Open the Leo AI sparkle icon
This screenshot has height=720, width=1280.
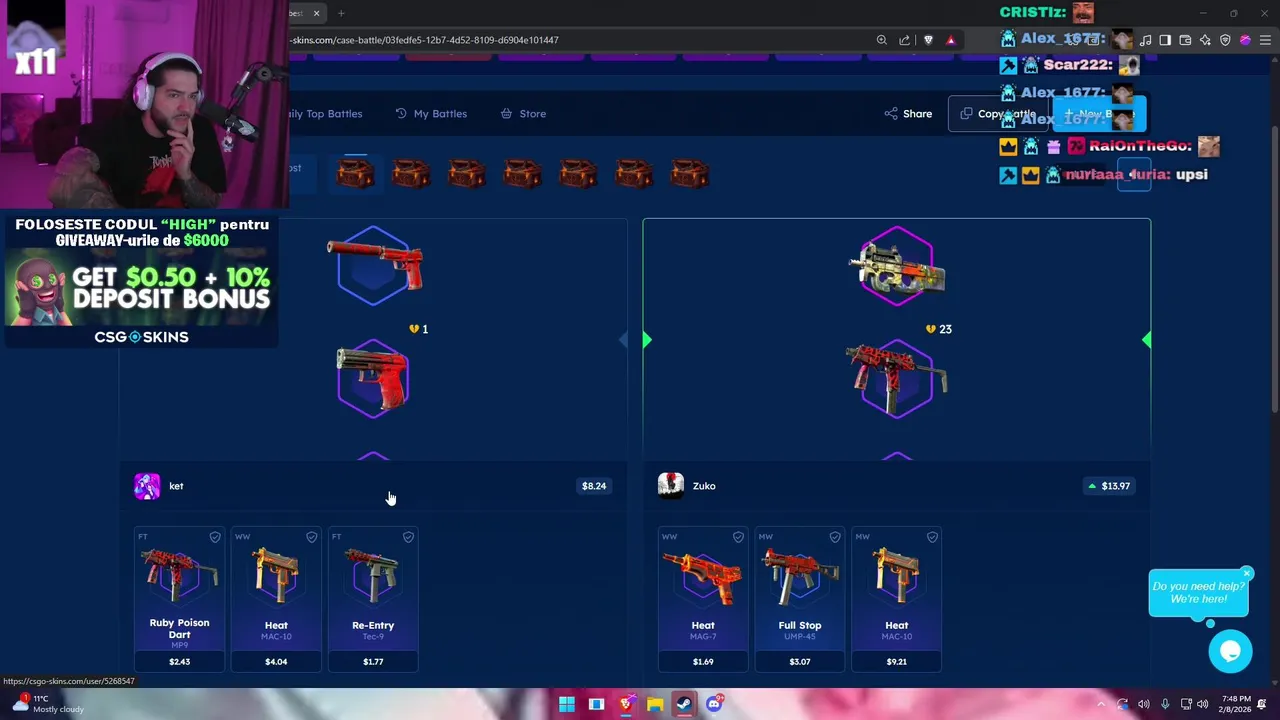click(1205, 40)
